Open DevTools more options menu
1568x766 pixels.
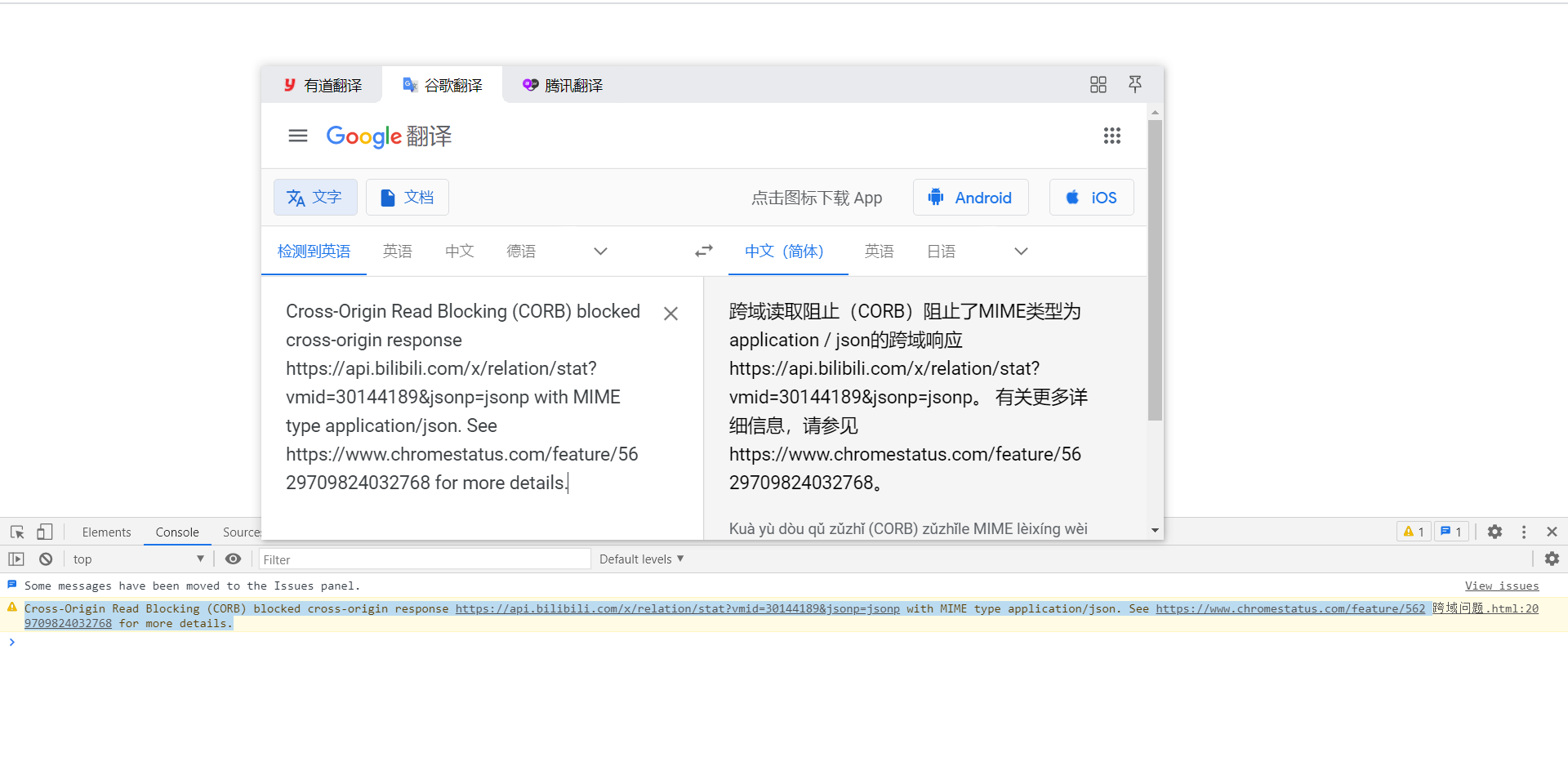click(x=1524, y=532)
